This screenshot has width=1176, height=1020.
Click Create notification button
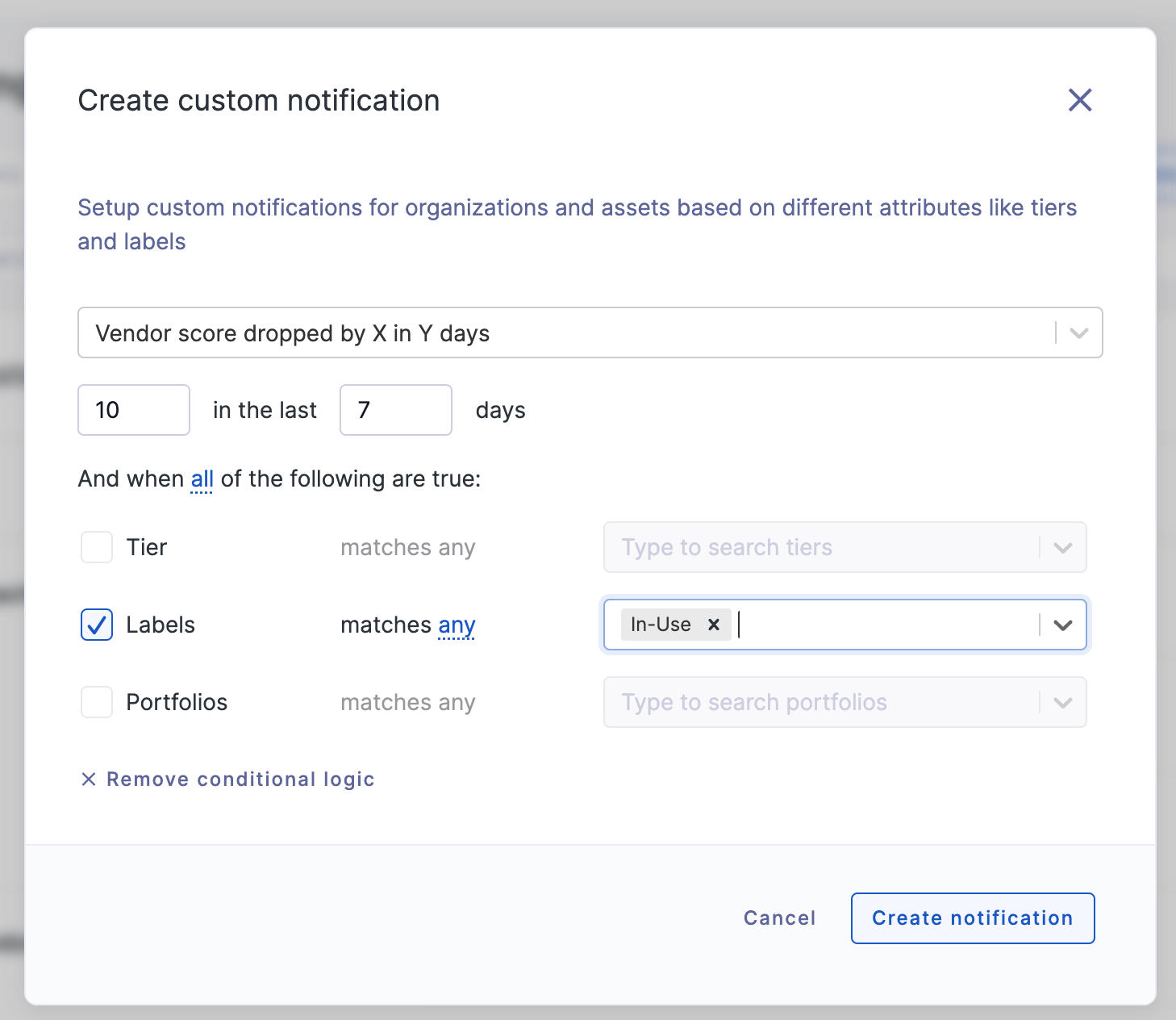tap(973, 918)
